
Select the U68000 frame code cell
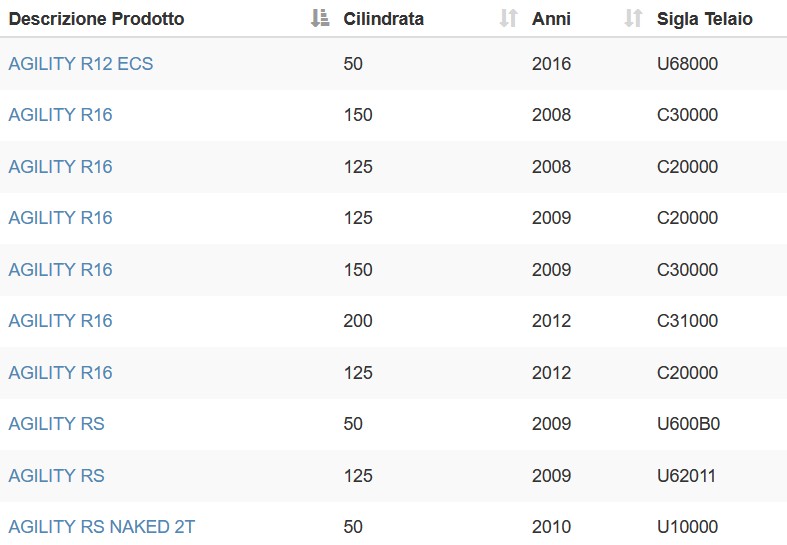687,64
